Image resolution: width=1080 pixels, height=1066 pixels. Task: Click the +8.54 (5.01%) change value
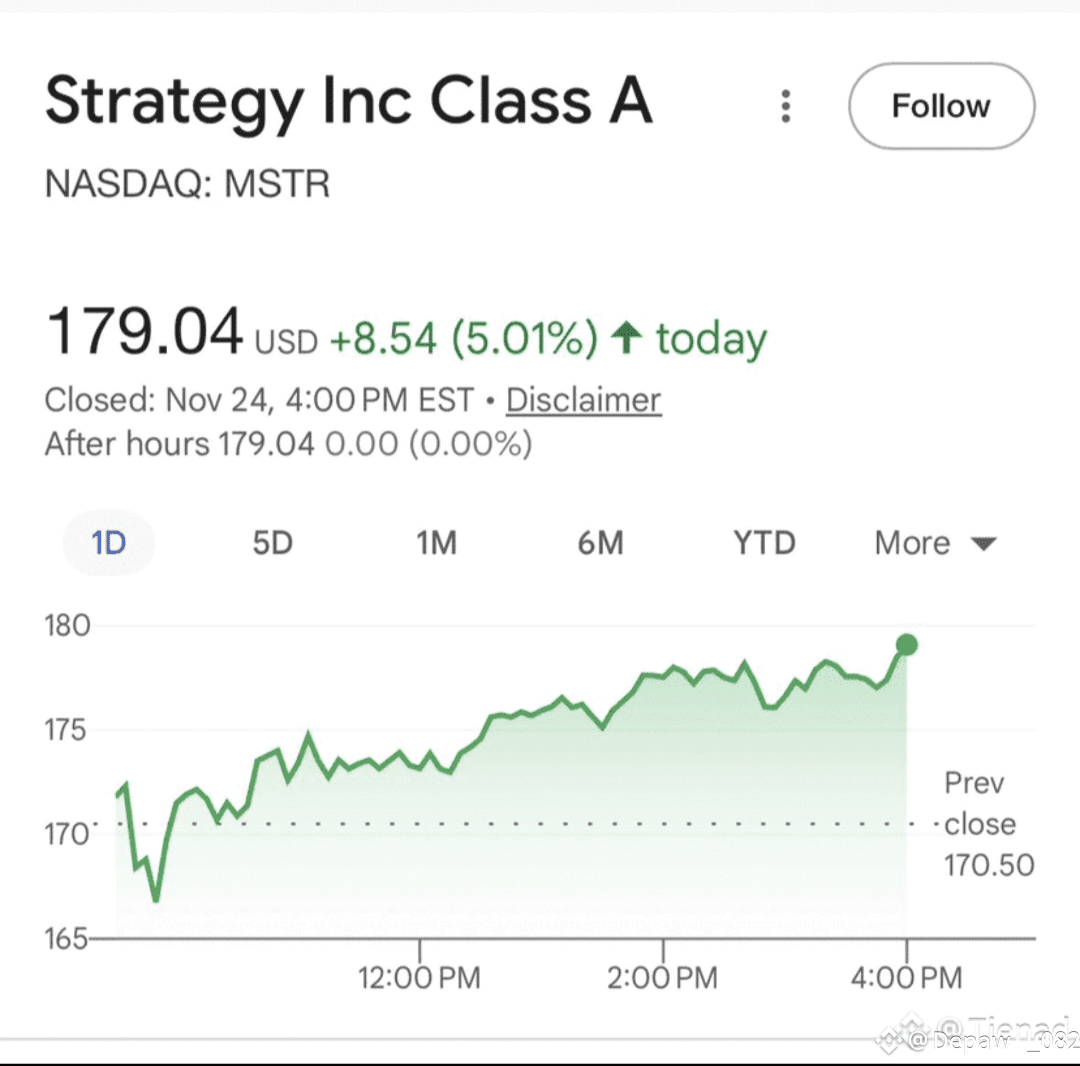[x=463, y=340]
